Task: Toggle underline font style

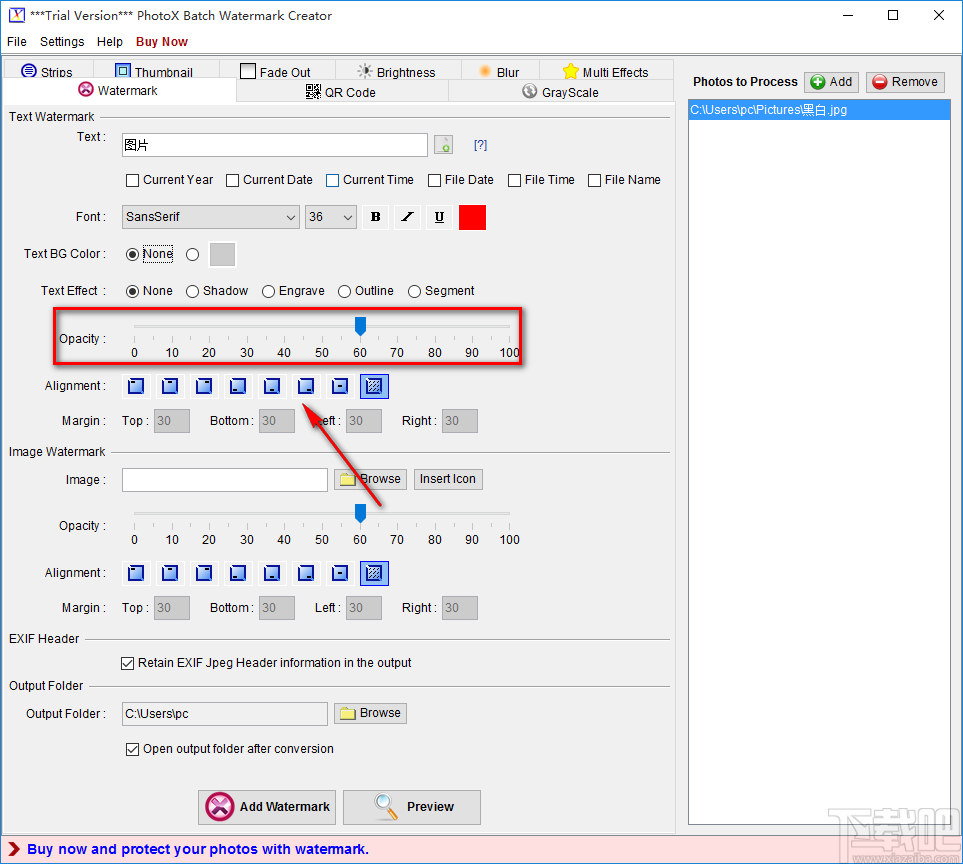Action: click(439, 217)
